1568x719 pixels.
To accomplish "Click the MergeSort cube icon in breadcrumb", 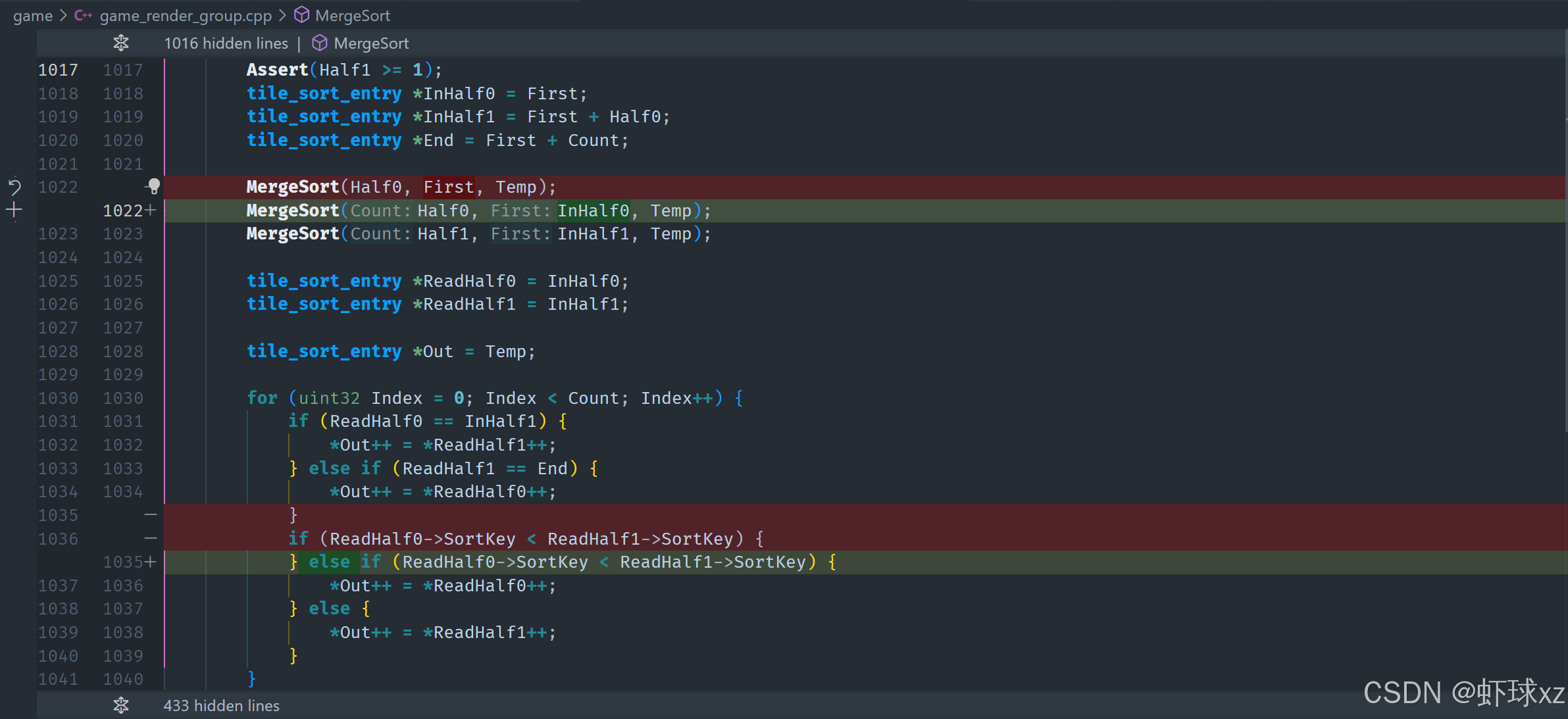I will (301, 15).
